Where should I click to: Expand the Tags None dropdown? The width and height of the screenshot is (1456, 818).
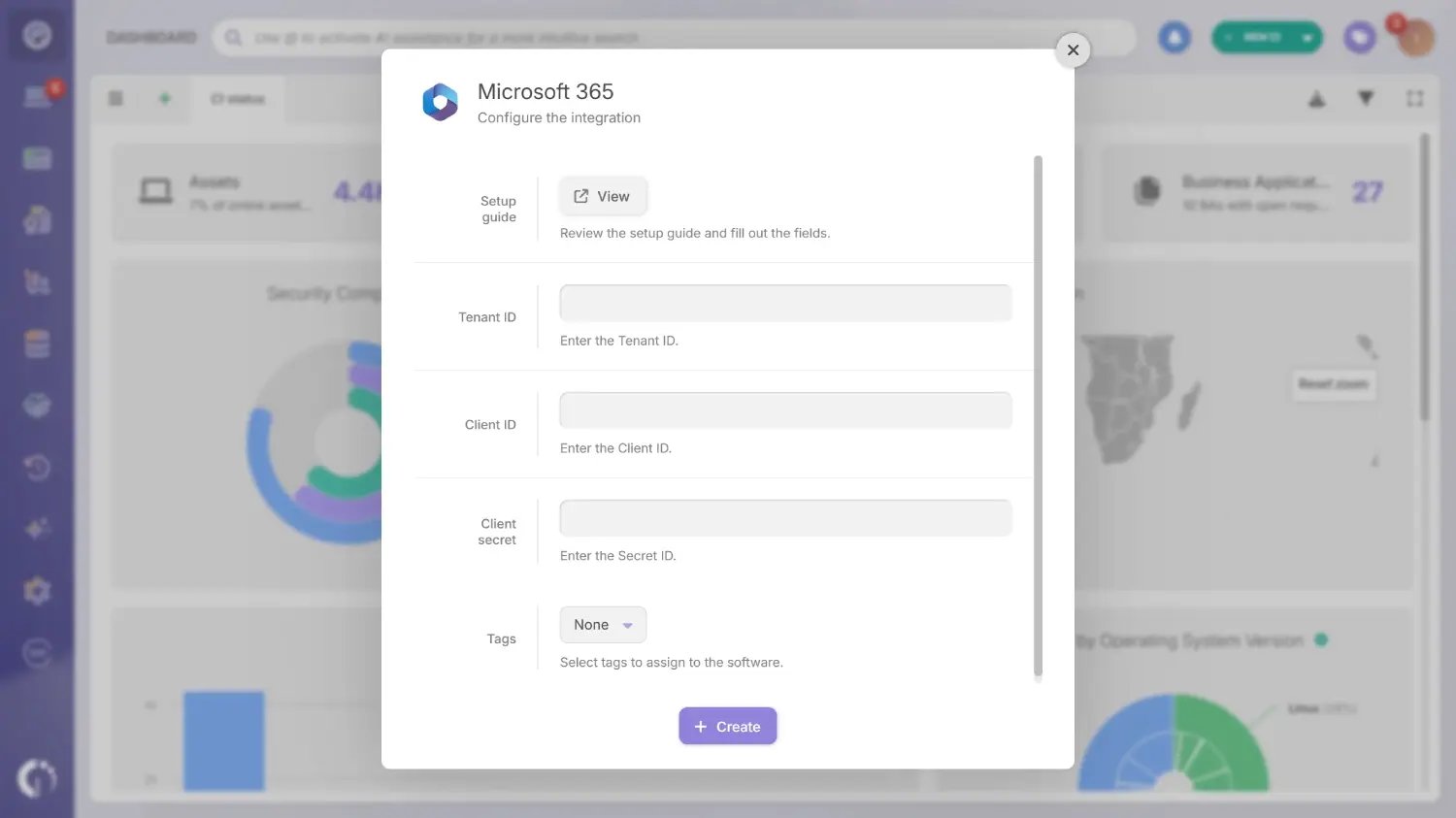603,625
